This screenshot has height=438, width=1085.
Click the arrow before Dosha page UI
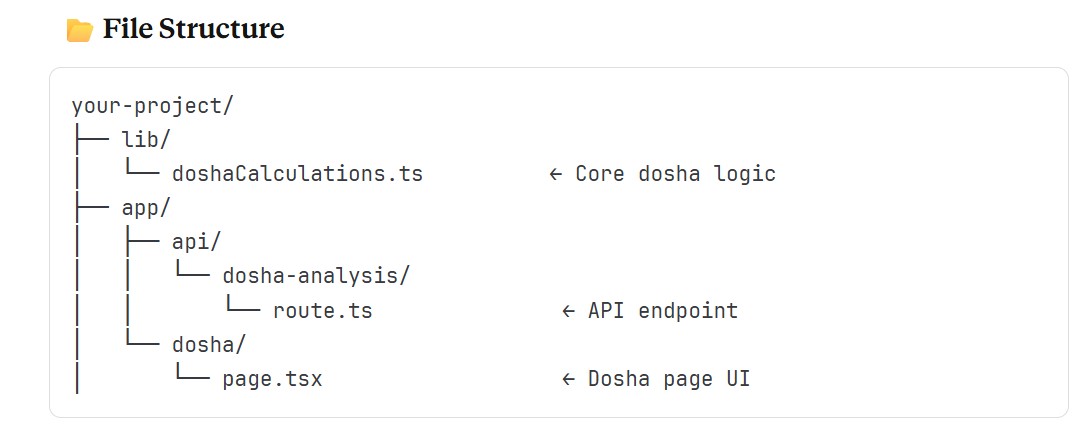pyautogui.click(x=569, y=379)
